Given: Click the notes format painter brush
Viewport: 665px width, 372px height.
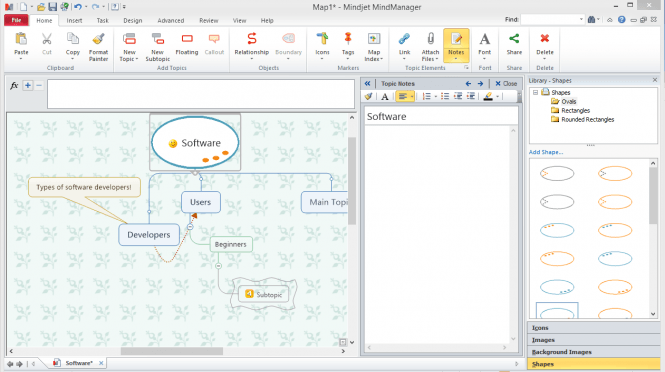Looking at the screenshot, I should point(369,96).
